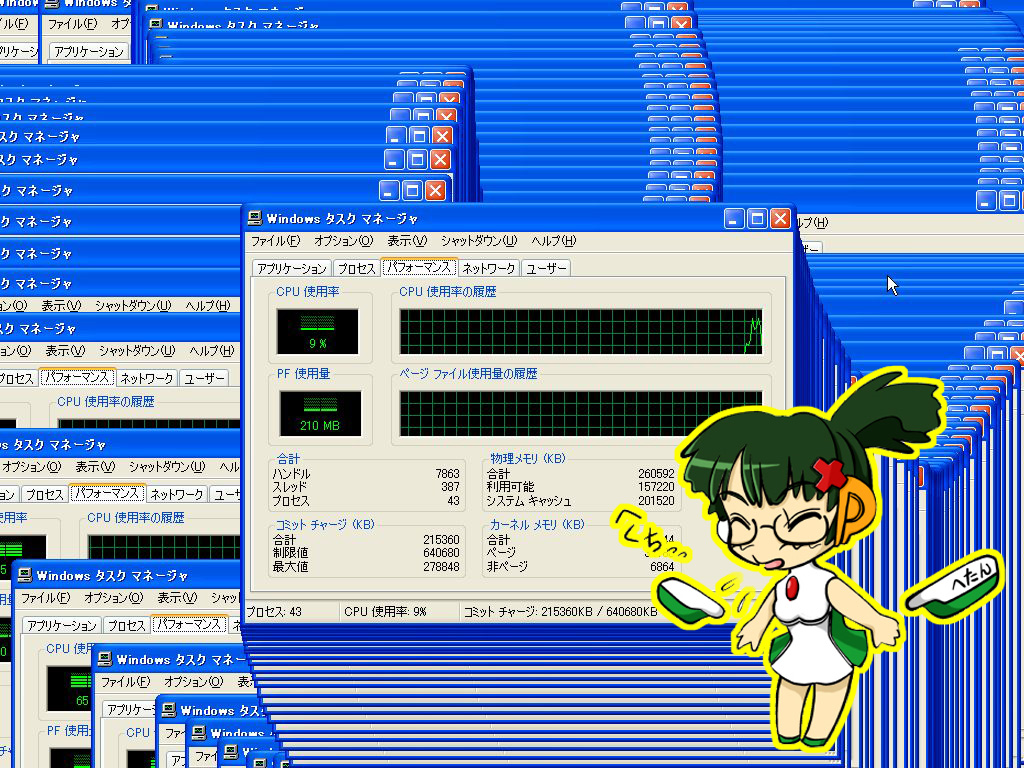
Task: Open ヘルプ(H) menu in the foreground window
Action: (554, 241)
